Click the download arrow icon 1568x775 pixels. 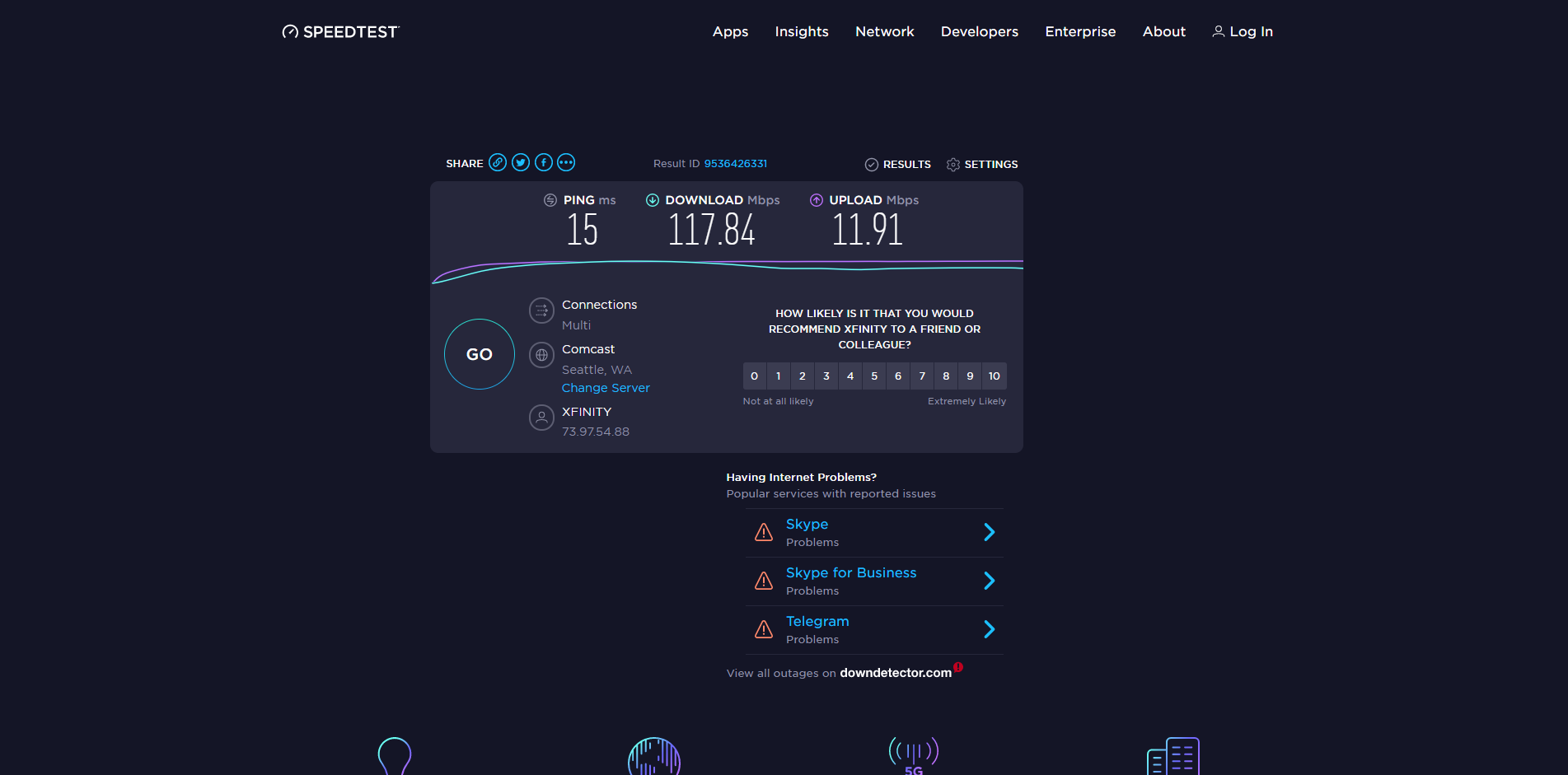(653, 200)
